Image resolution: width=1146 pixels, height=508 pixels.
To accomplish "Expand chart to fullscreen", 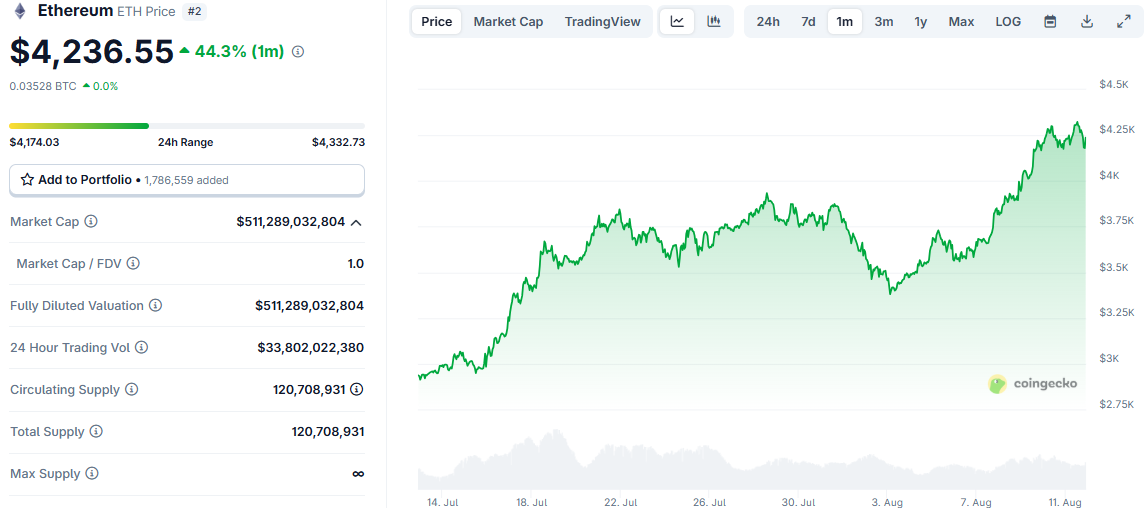I will pos(1124,21).
